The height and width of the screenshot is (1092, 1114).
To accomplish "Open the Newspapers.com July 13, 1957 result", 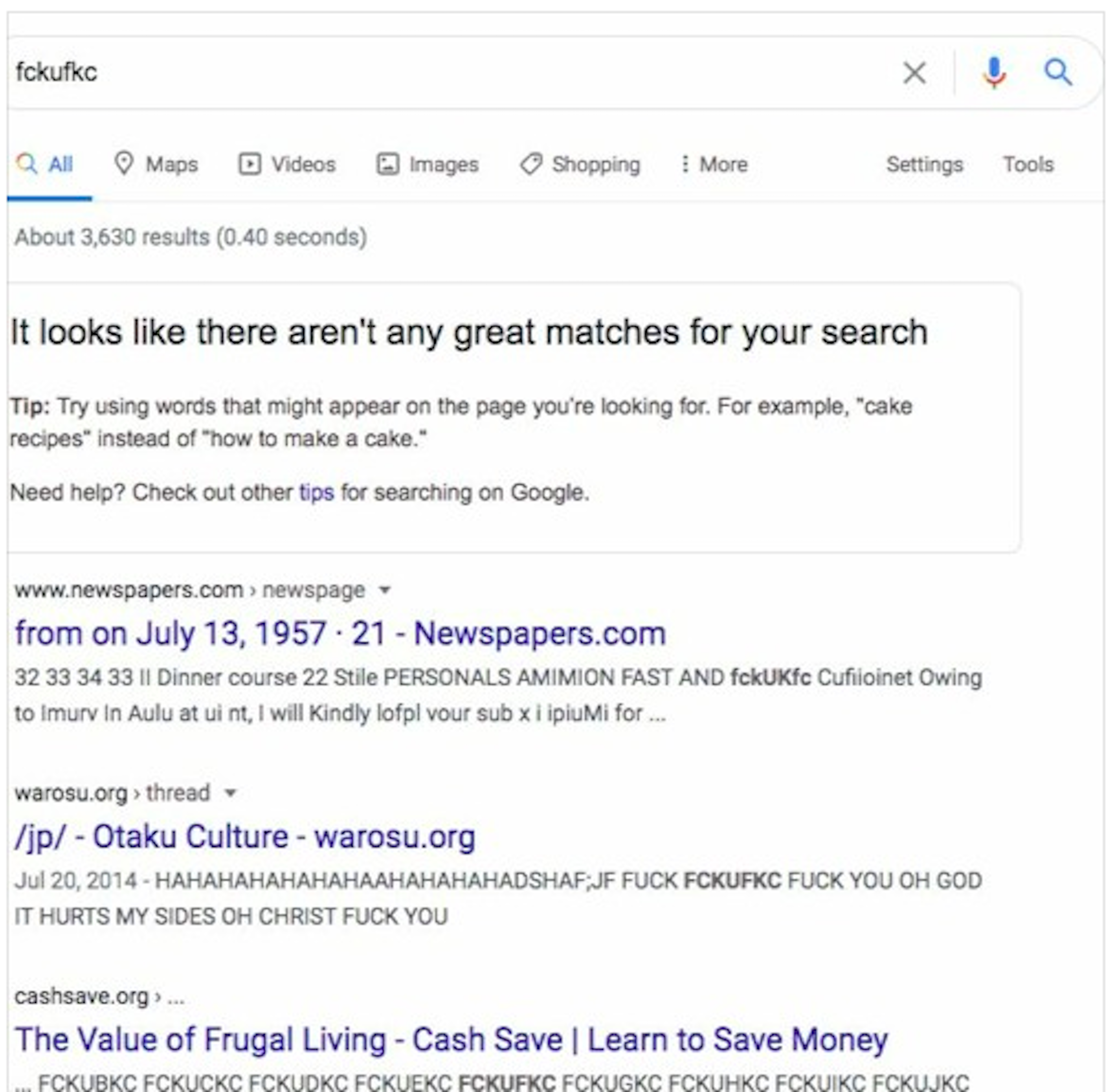I will tap(340, 634).
